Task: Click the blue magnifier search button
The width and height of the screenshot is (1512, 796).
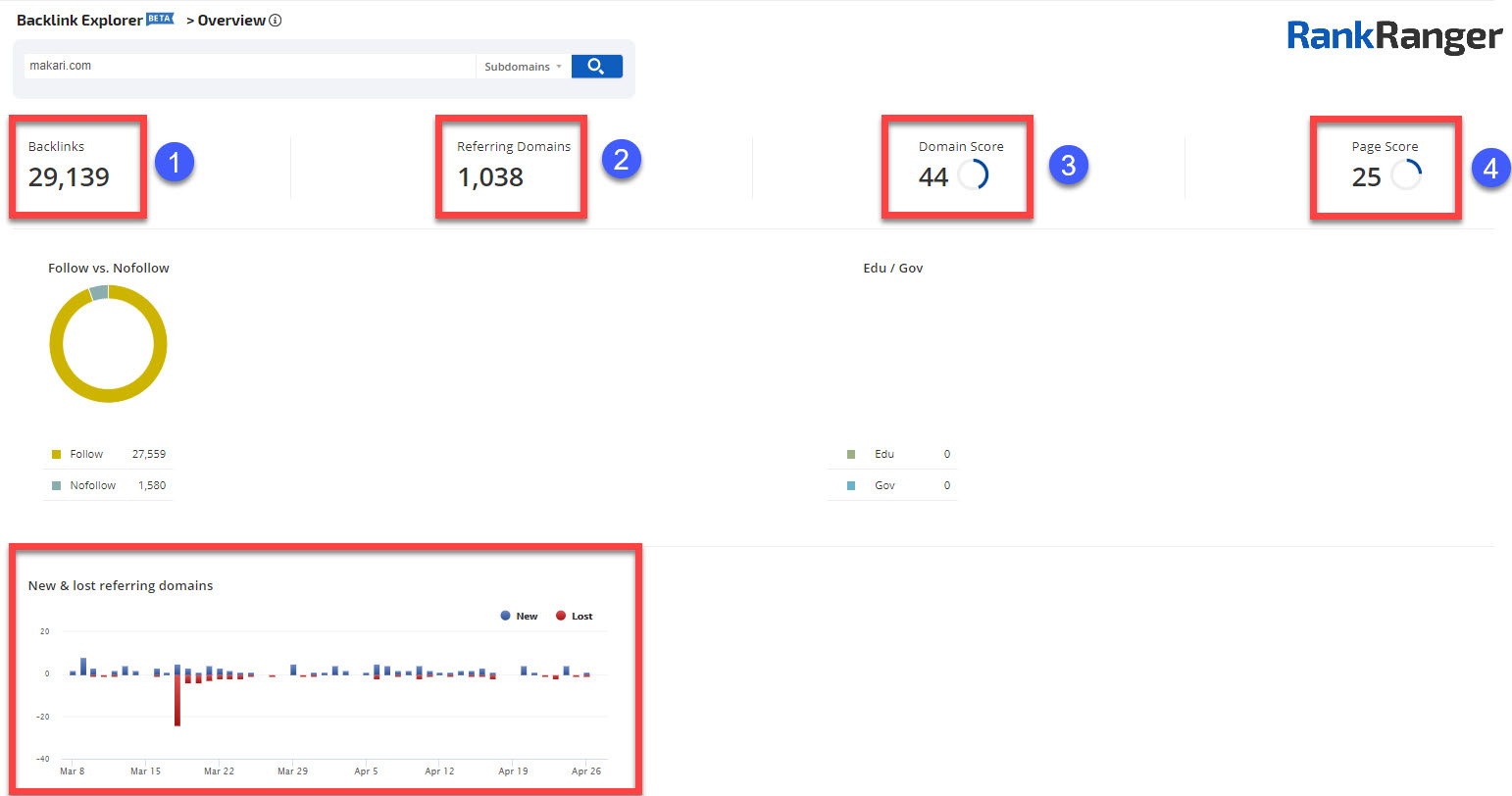Action: point(596,67)
